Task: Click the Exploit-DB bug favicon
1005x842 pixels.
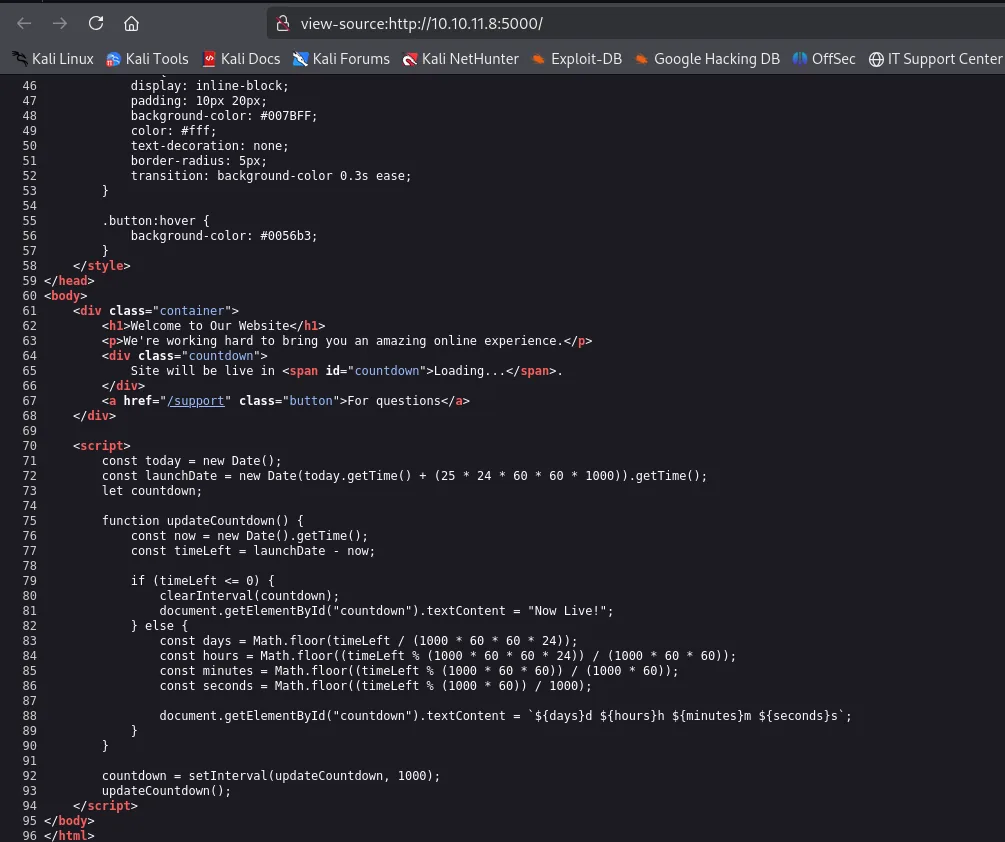Action: [x=539, y=59]
